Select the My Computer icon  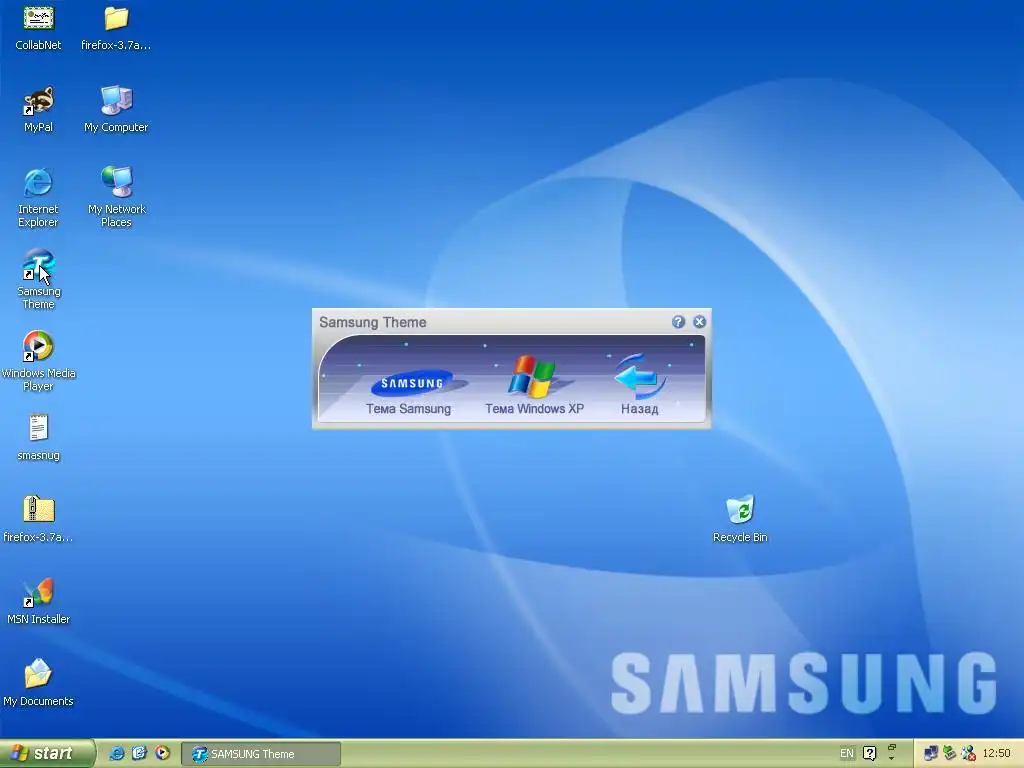click(116, 110)
